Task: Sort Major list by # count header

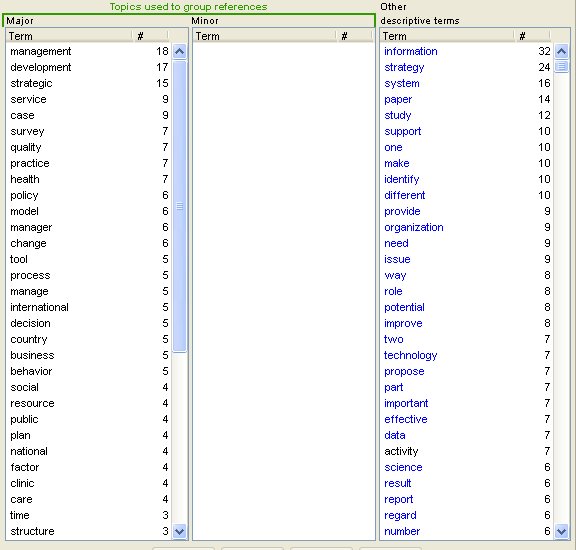Action: [150, 36]
